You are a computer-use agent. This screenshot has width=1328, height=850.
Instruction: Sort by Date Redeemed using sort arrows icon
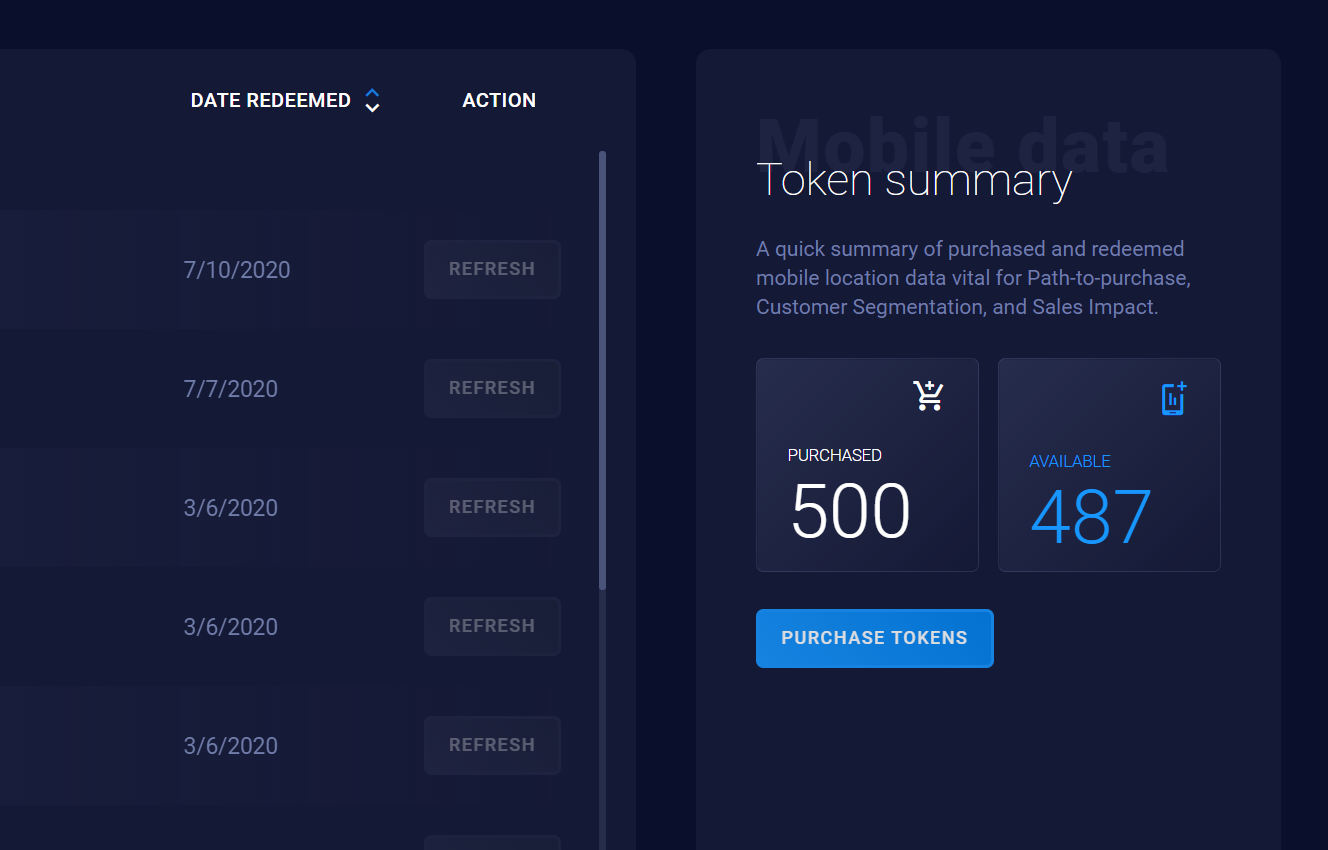pos(372,100)
